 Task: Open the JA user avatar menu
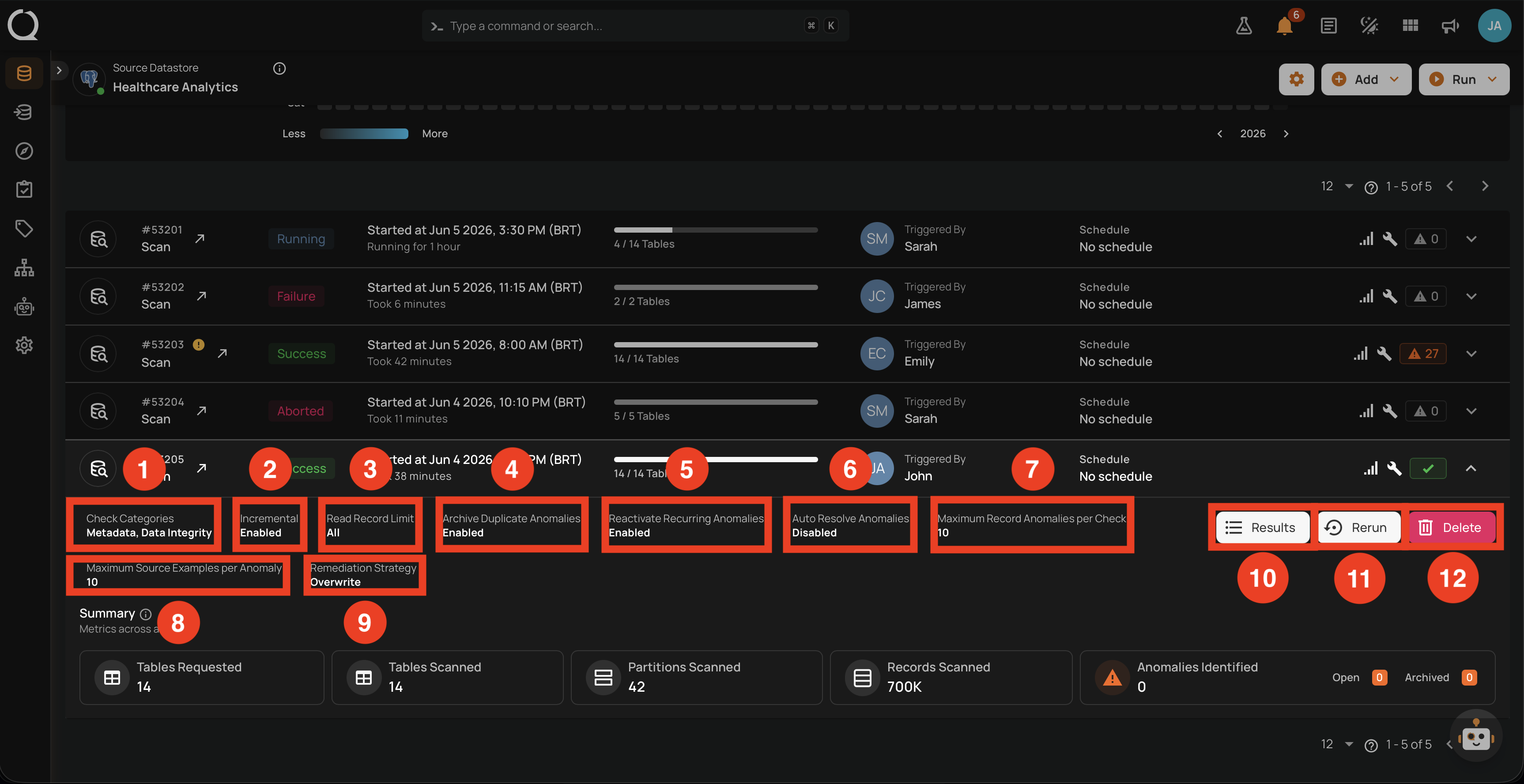1494,26
